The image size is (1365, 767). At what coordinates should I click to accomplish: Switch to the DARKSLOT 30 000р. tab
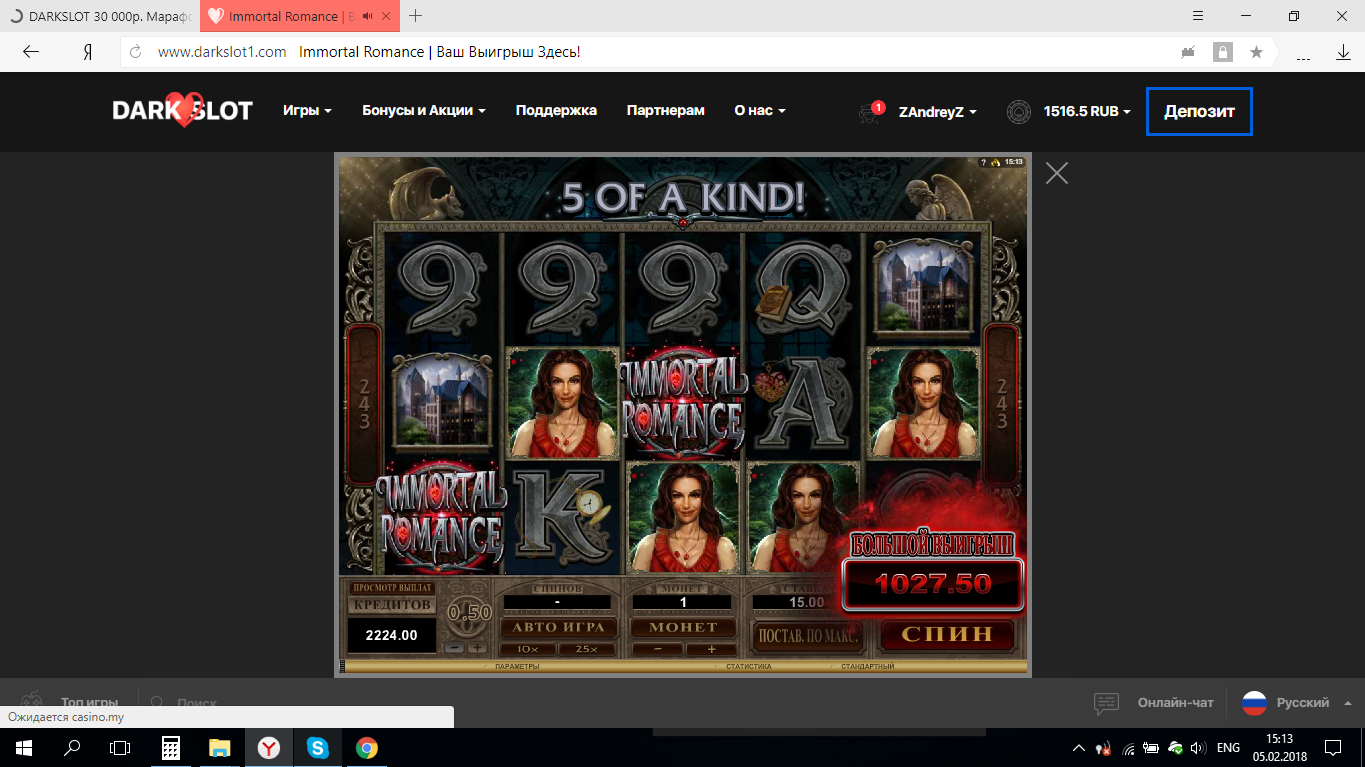100,16
